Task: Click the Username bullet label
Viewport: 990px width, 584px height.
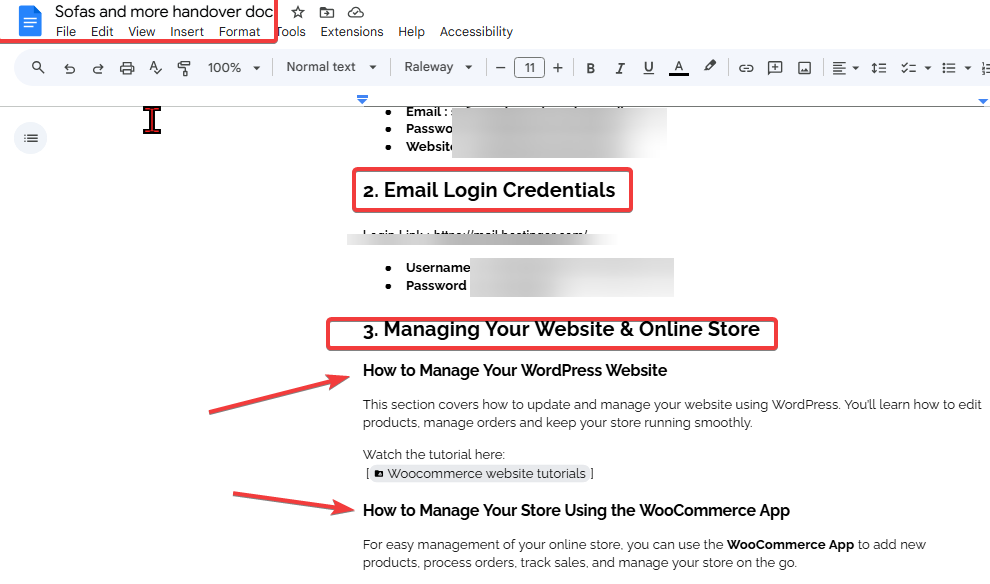Action: pyautogui.click(x=438, y=268)
